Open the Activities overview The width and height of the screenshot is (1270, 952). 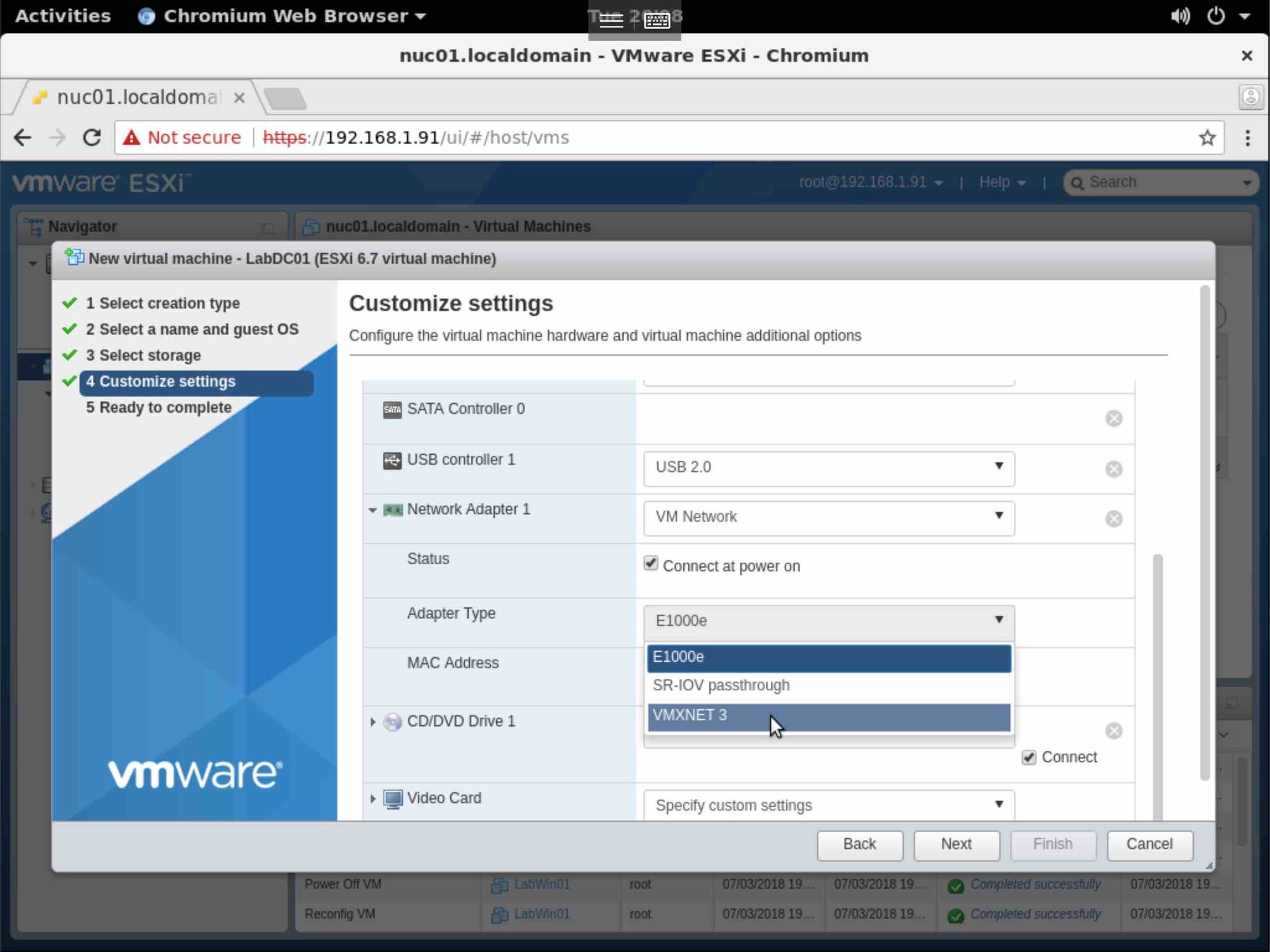point(62,16)
